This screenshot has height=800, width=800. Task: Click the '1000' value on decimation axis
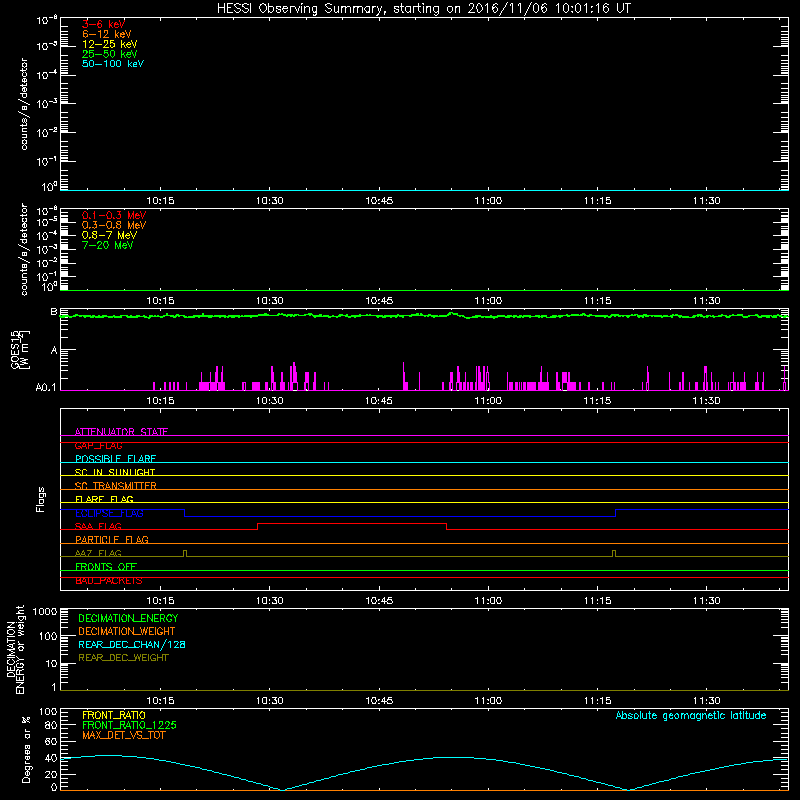(x=45, y=612)
